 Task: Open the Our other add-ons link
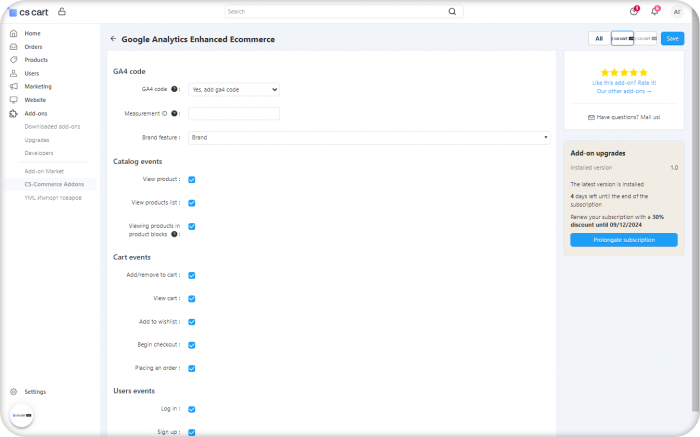624,91
